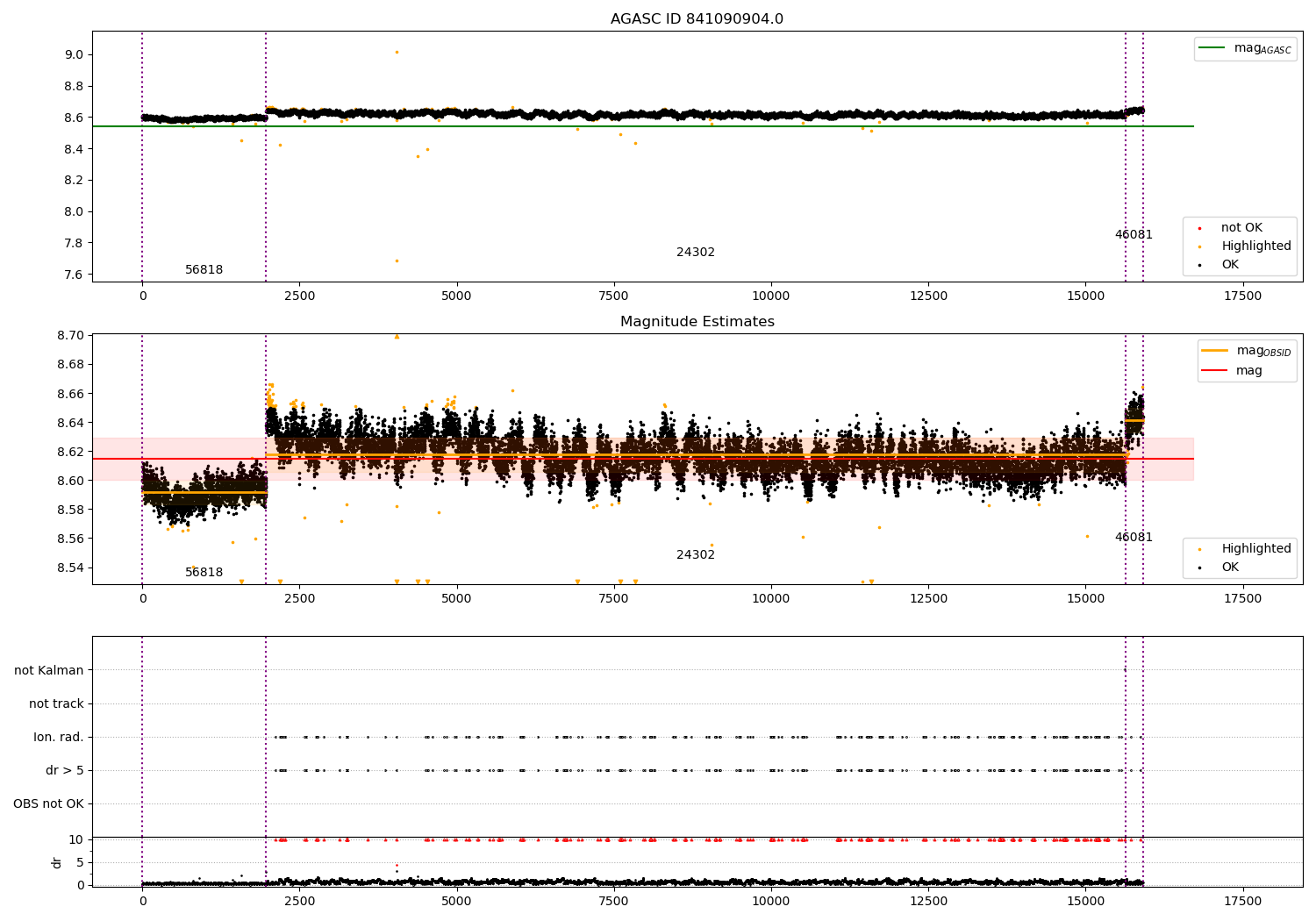Click the 'Magnitude Estimates' plot title
1316x921 pixels.
click(x=697, y=322)
